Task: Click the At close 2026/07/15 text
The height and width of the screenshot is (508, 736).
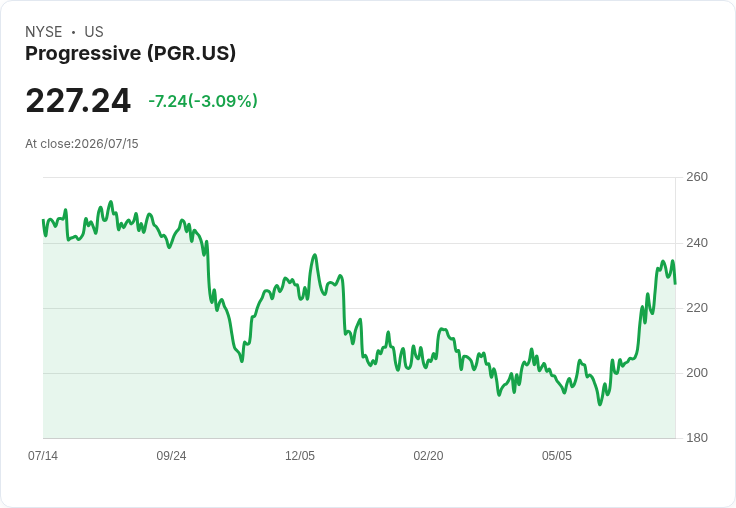Action: click(82, 144)
